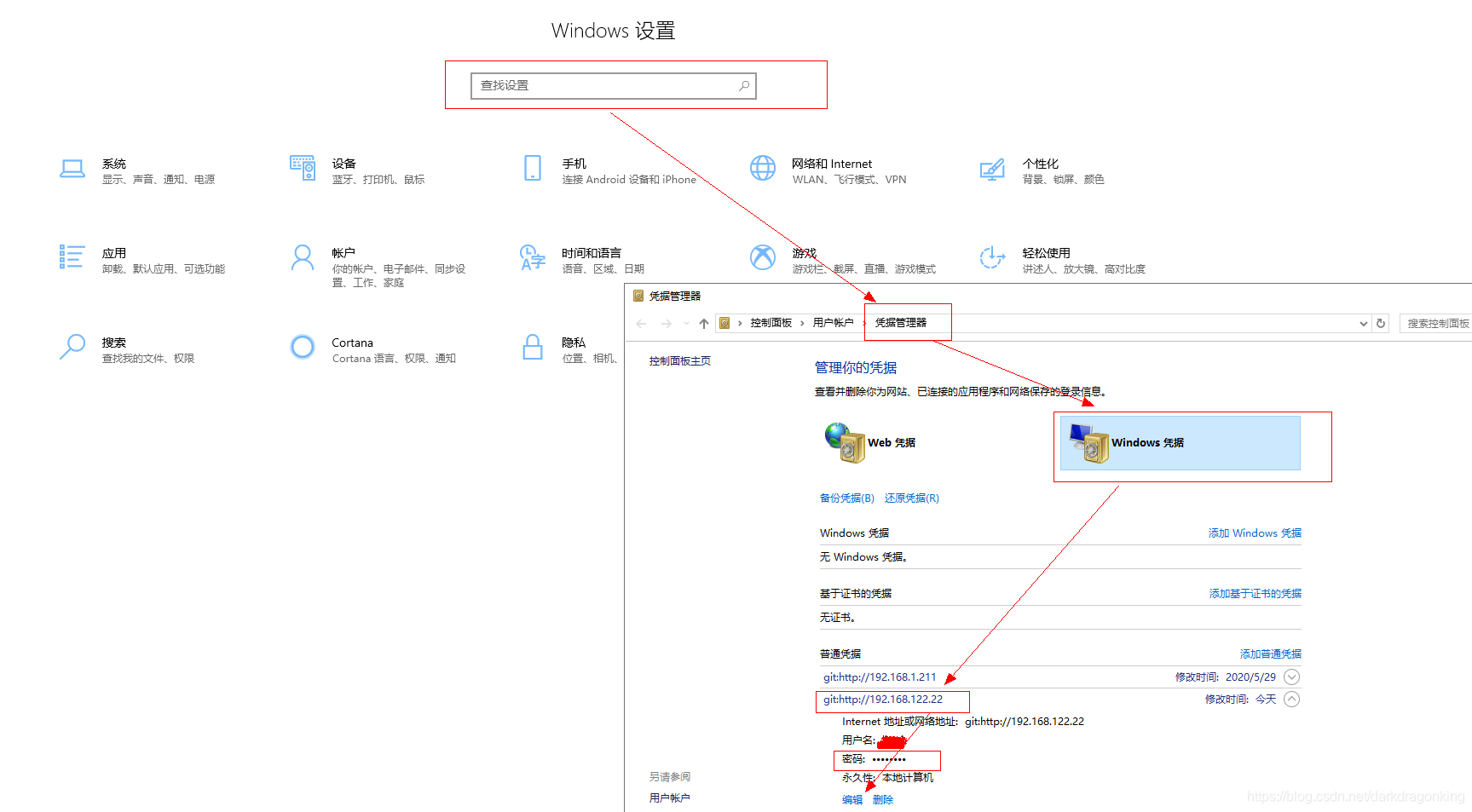Click the 修改时间: 2020/5/29 text
Screen dimensions: 1472x812
tap(1225, 677)
